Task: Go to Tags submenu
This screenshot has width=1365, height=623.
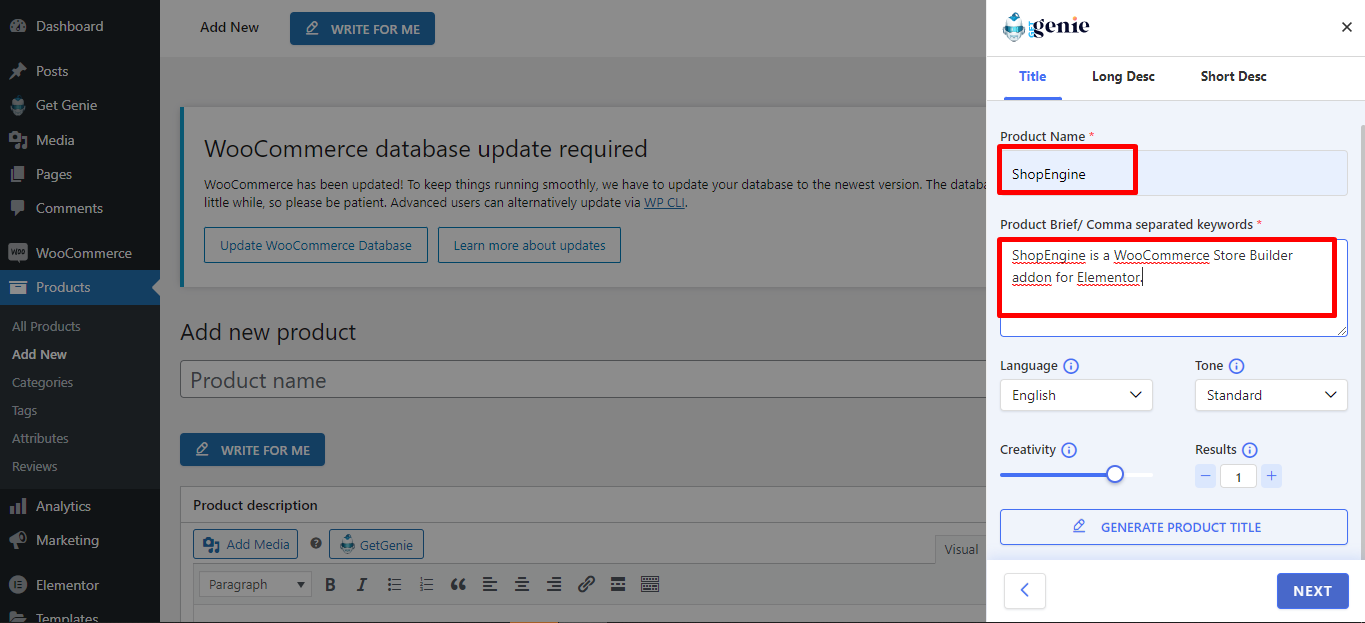Action: (x=24, y=410)
